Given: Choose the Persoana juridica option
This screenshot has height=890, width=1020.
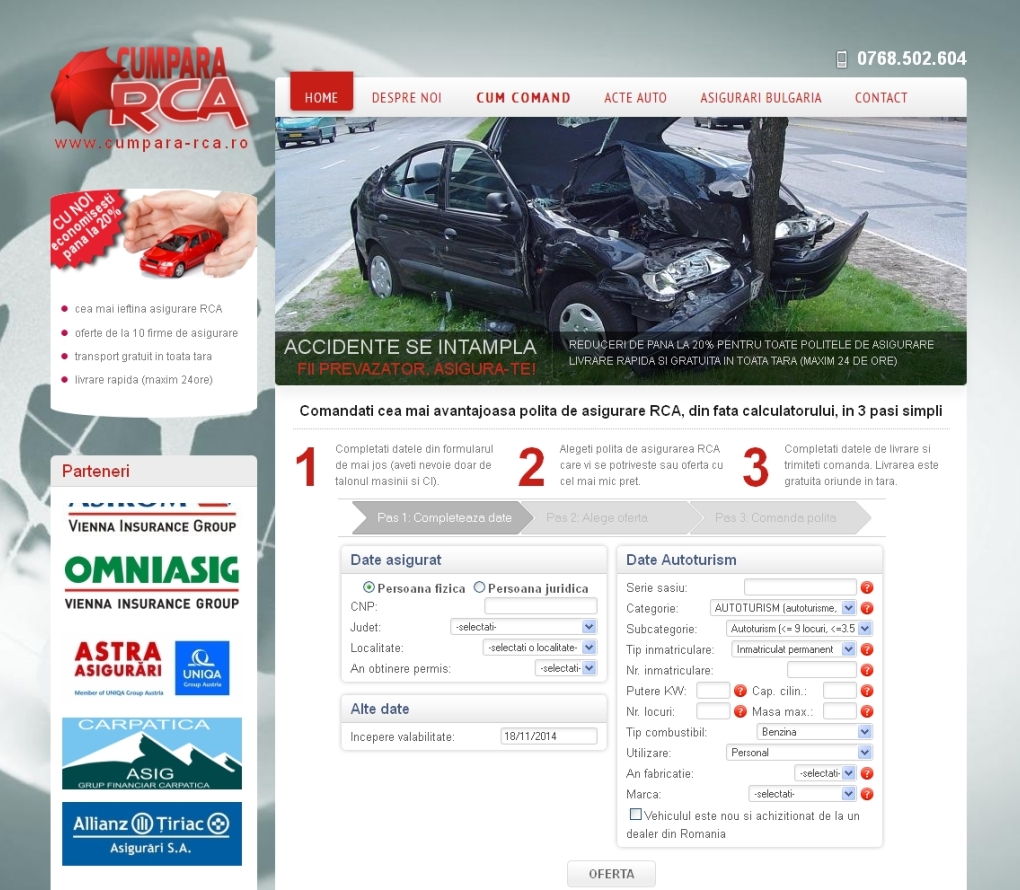Looking at the screenshot, I should point(480,588).
